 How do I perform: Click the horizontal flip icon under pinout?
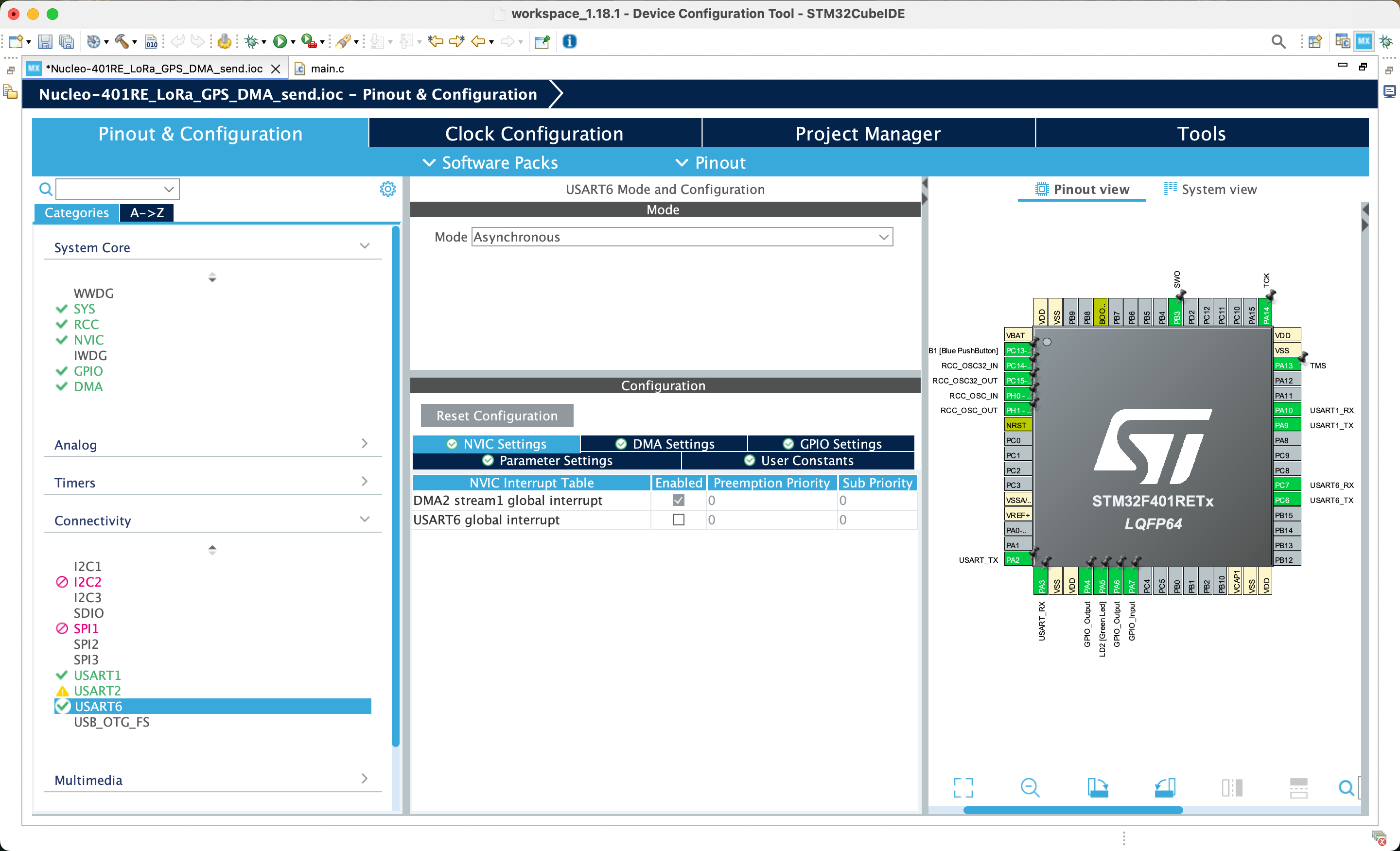pos(1232,788)
